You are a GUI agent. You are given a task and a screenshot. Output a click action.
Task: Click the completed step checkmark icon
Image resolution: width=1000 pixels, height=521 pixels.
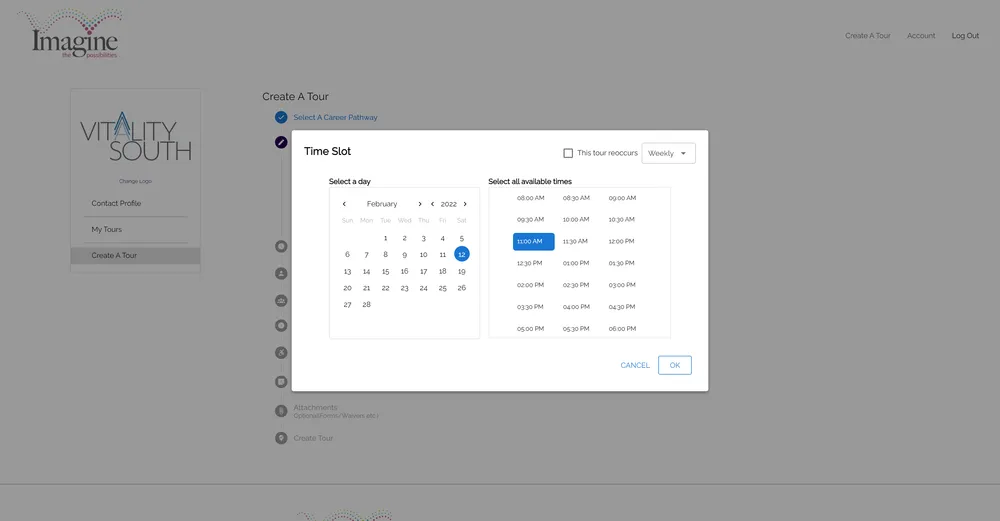pyautogui.click(x=281, y=117)
